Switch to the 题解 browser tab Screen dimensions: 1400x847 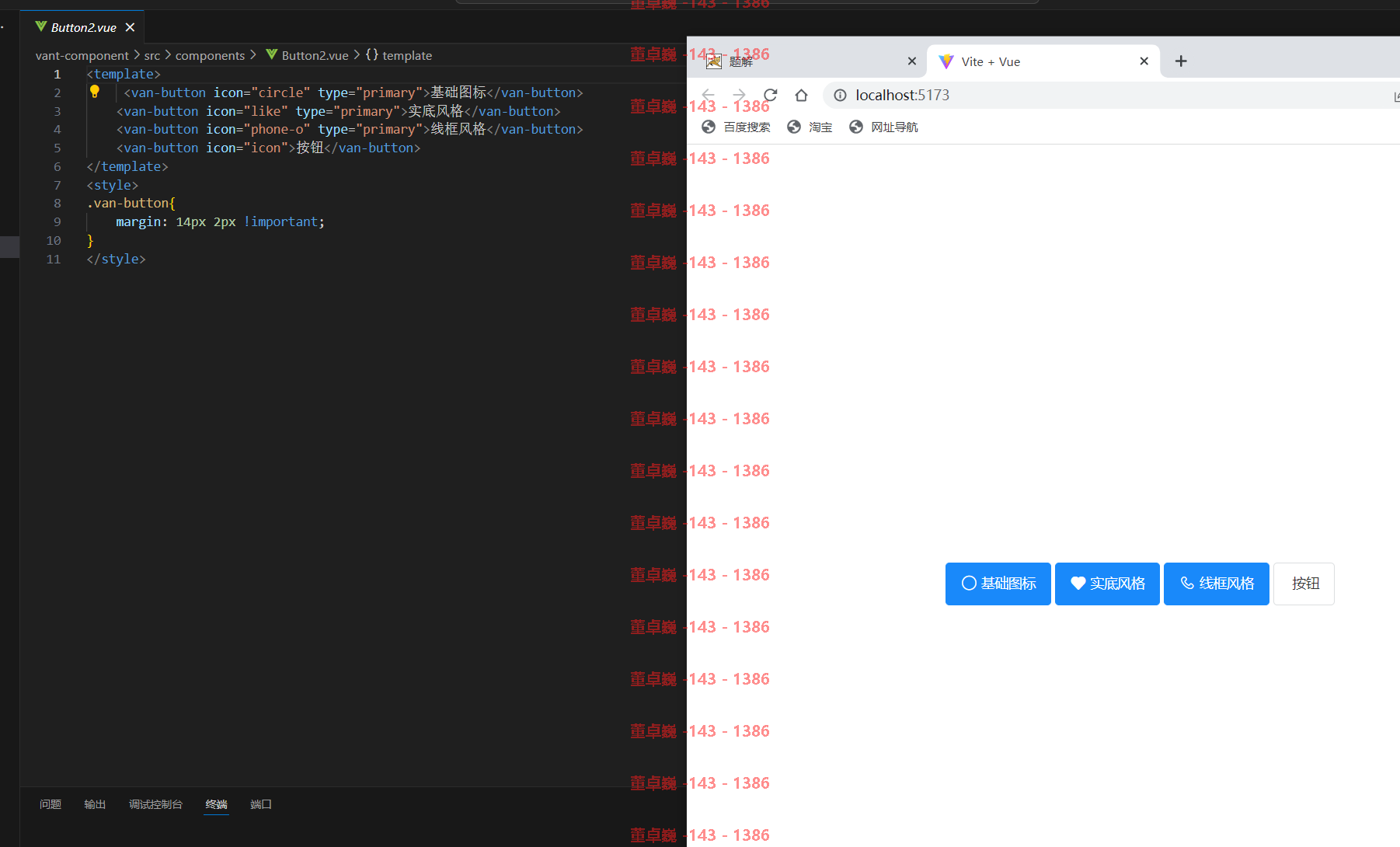(806, 61)
